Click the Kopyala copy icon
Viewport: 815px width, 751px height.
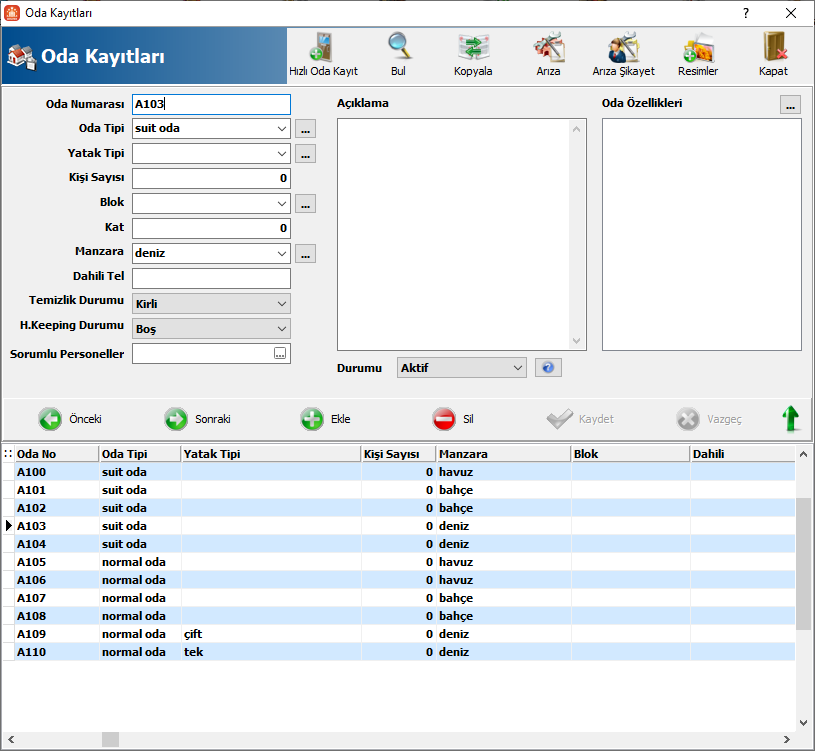(x=473, y=47)
